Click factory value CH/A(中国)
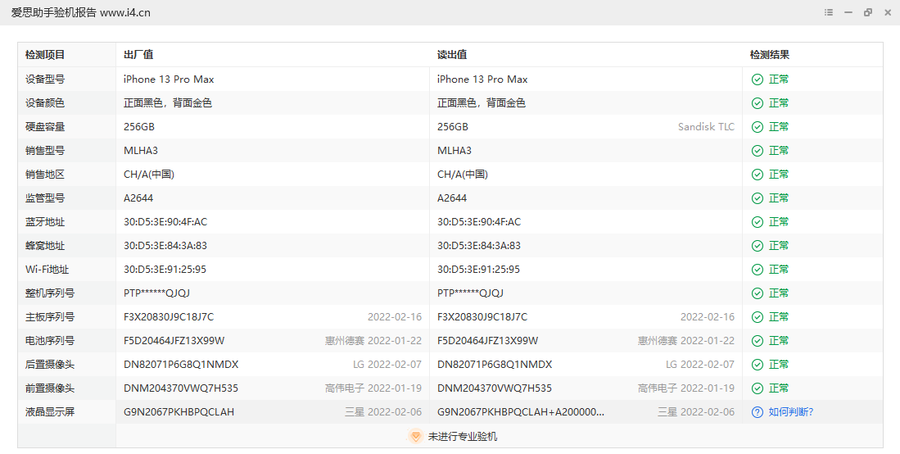The image size is (900, 454). (x=149, y=174)
